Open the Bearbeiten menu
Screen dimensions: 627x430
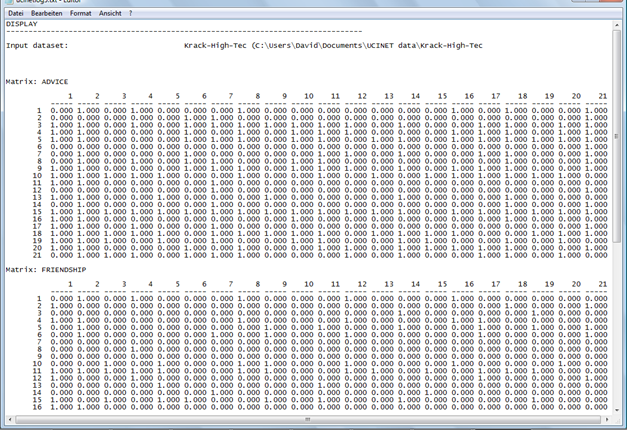pyautogui.click(x=46, y=13)
